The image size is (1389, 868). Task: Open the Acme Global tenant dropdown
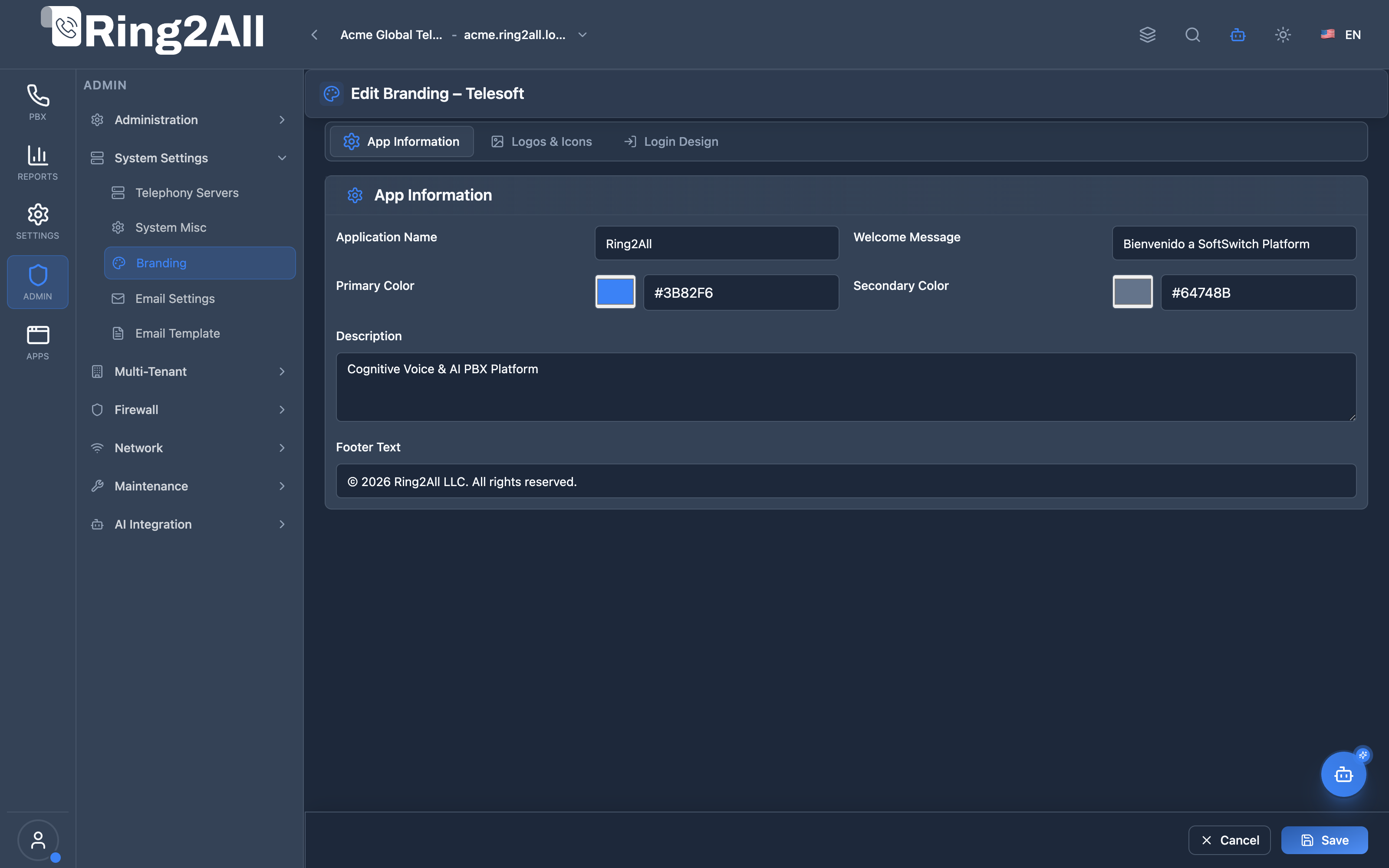tap(464, 34)
